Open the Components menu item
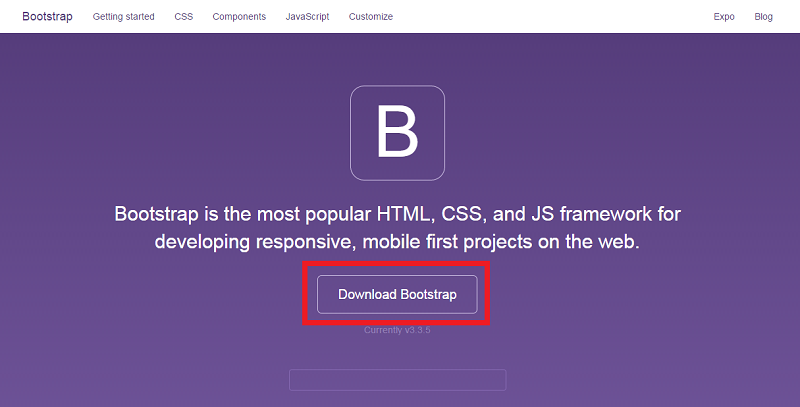Screen dimensions: 800x407 point(239,17)
